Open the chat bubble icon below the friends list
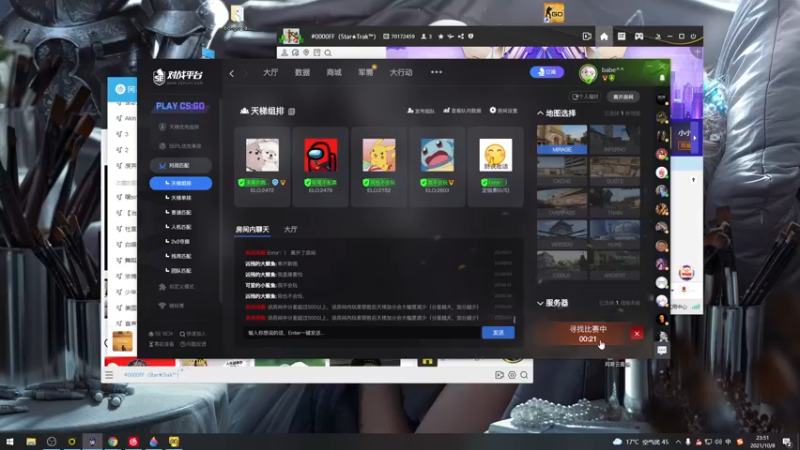This screenshot has height=450, width=800. 662,351
